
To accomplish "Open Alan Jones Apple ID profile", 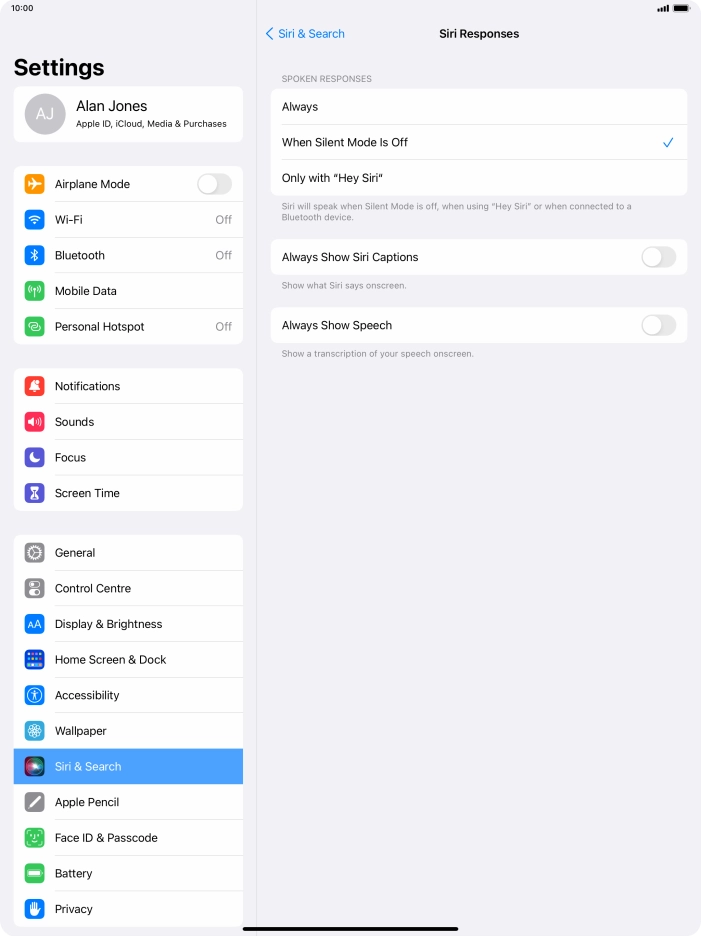I will [128, 114].
